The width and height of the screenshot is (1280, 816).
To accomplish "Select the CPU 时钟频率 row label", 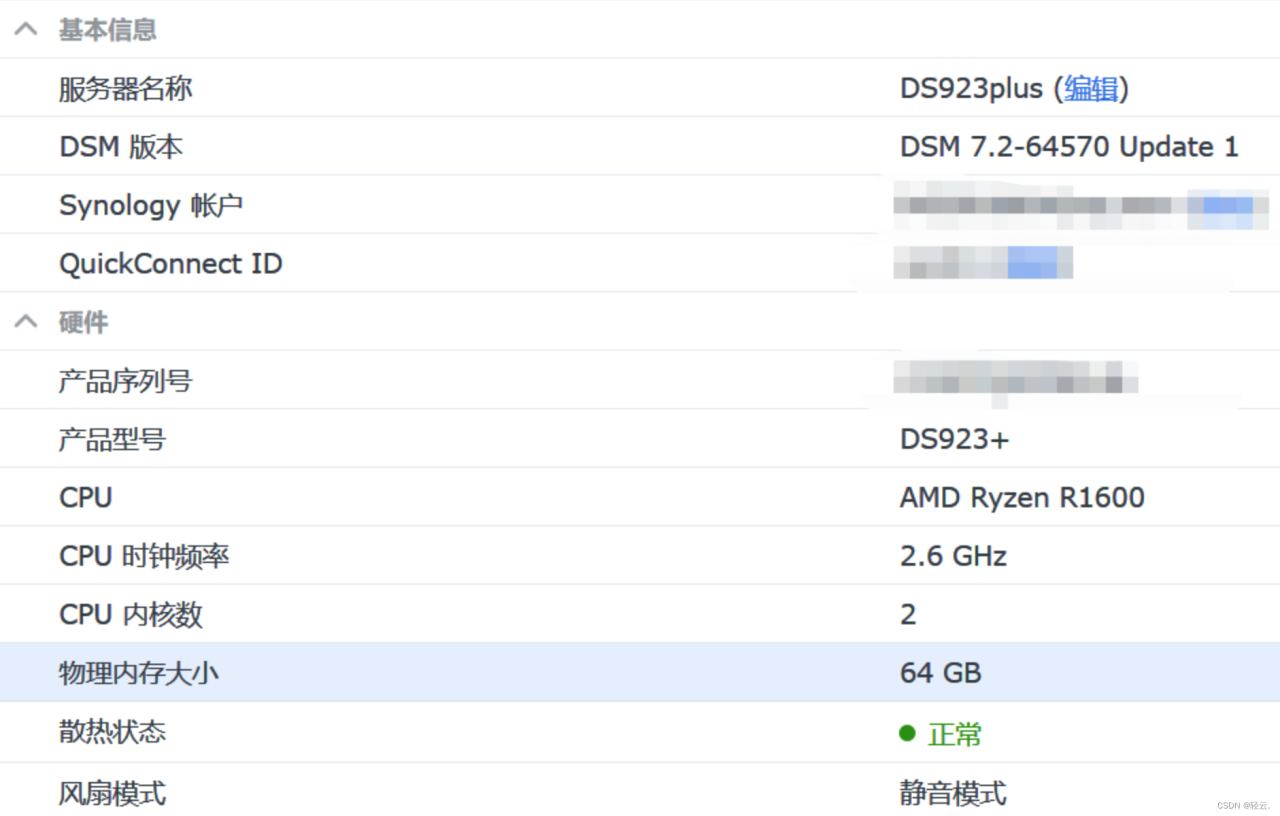I will pos(144,556).
